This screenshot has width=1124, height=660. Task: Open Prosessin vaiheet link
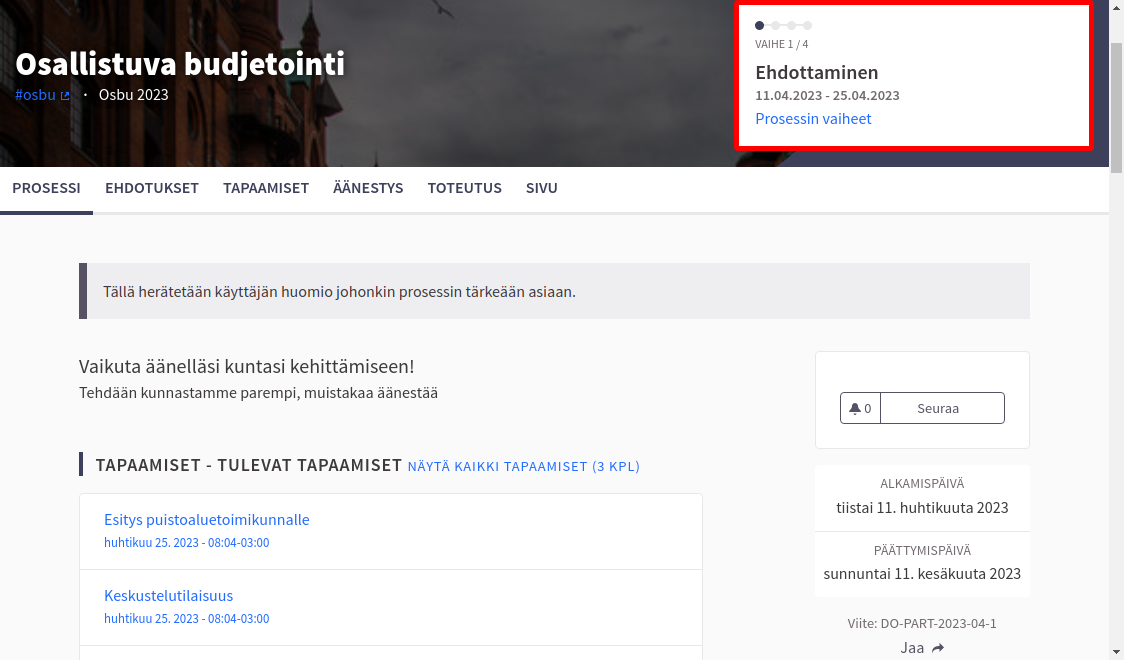[813, 119]
